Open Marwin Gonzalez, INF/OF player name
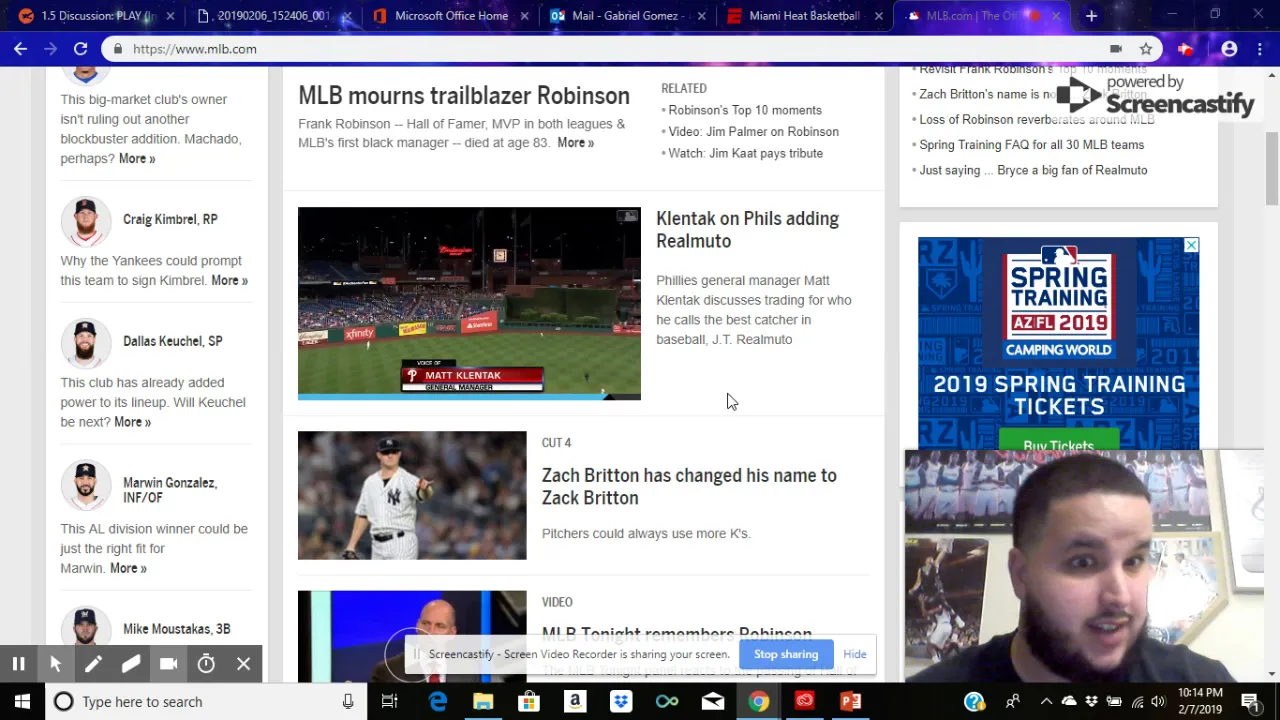 tap(170, 490)
